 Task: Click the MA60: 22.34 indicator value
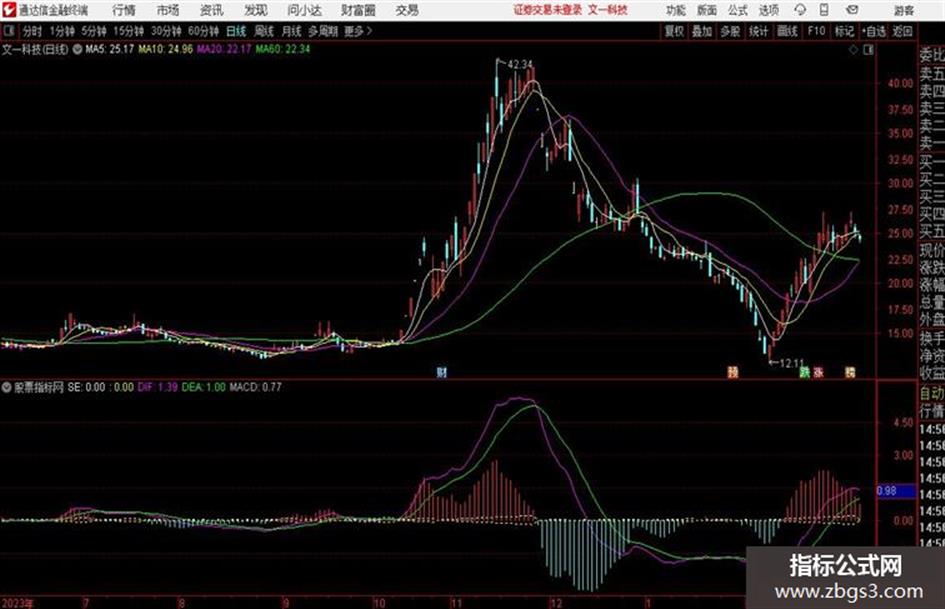[x=283, y=49]
